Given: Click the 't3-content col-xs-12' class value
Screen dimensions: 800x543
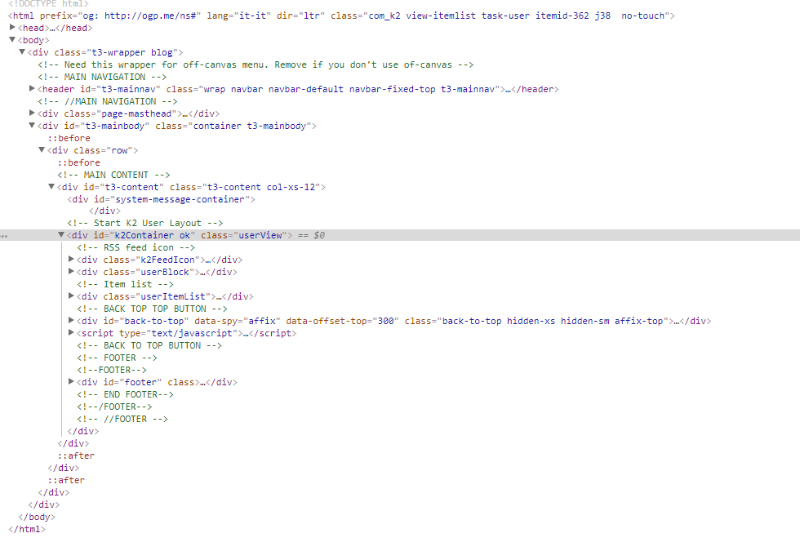Looking at the screenshot, I should [x=261, y=187].
